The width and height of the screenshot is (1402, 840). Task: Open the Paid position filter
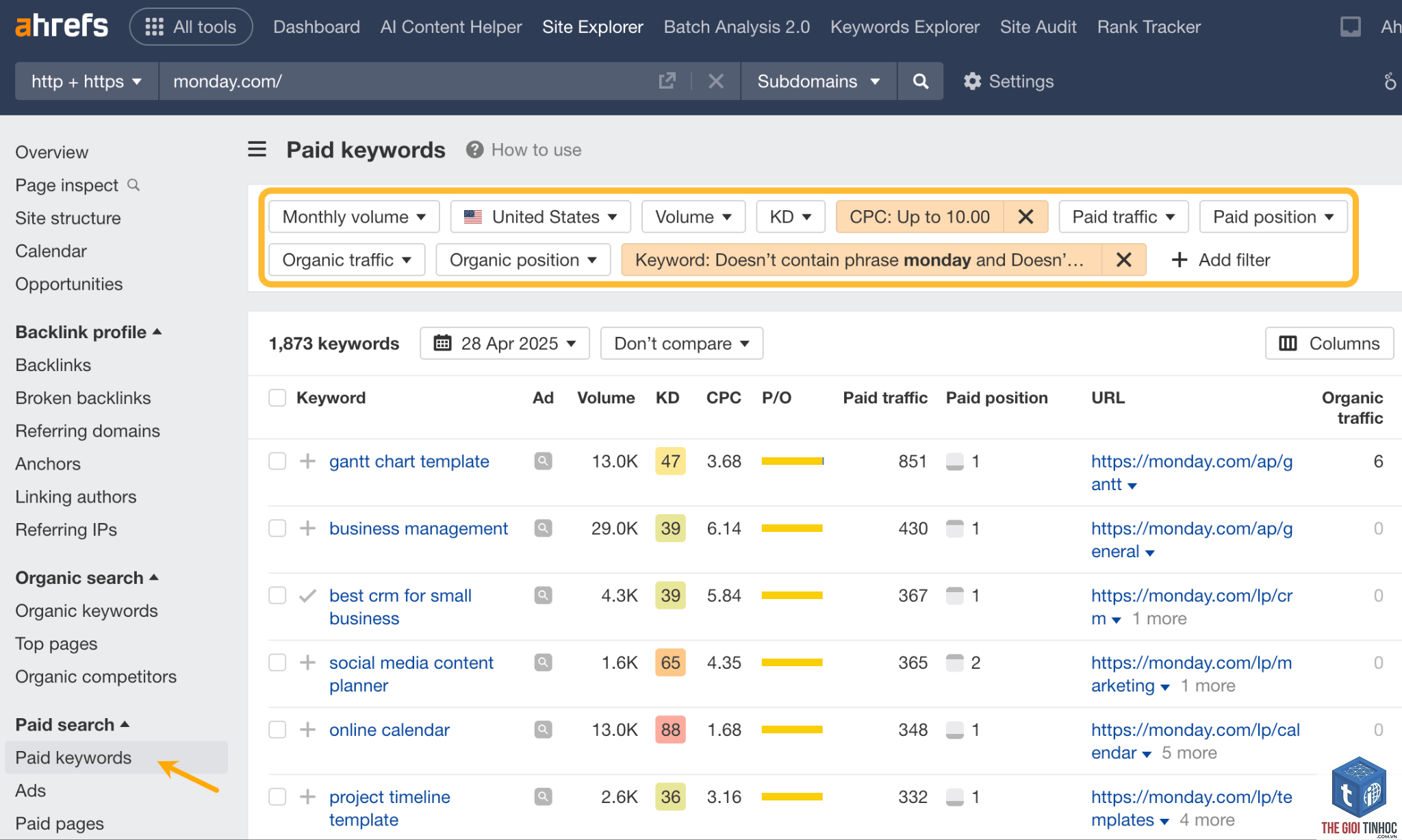(1273, 216)
